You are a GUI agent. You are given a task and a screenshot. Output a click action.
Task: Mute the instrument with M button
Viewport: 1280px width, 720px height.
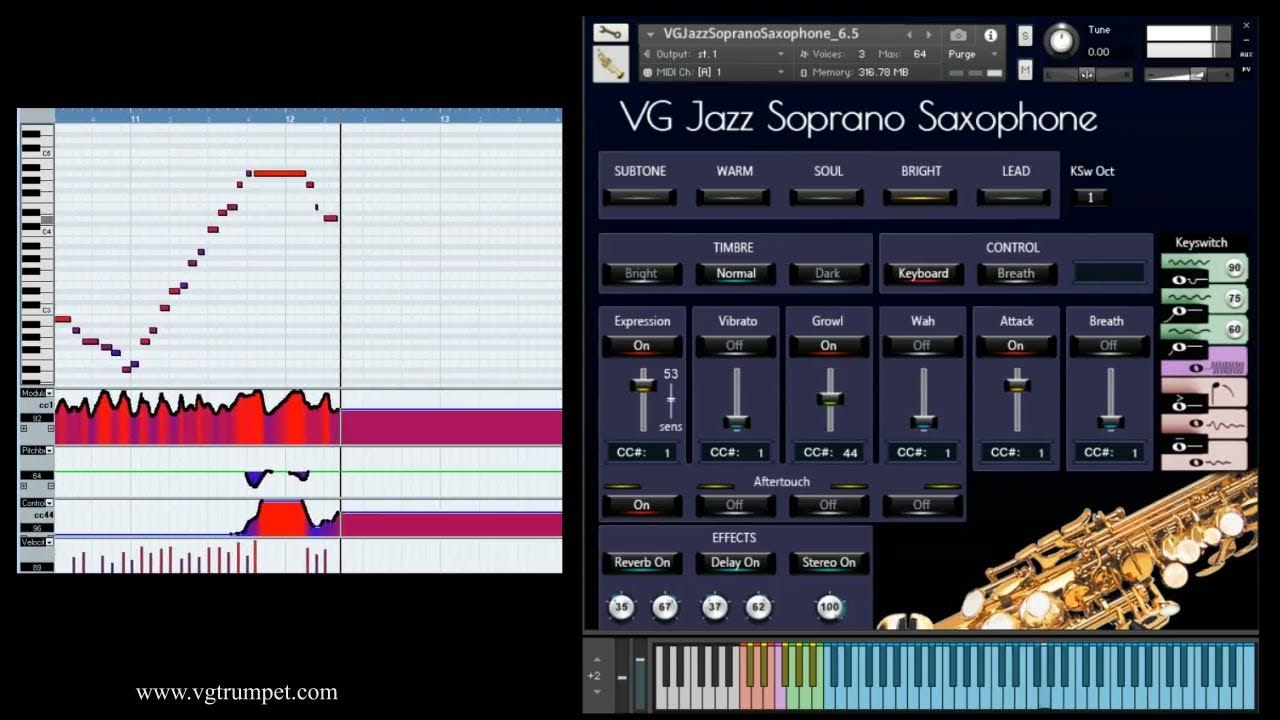(1025, 69)
